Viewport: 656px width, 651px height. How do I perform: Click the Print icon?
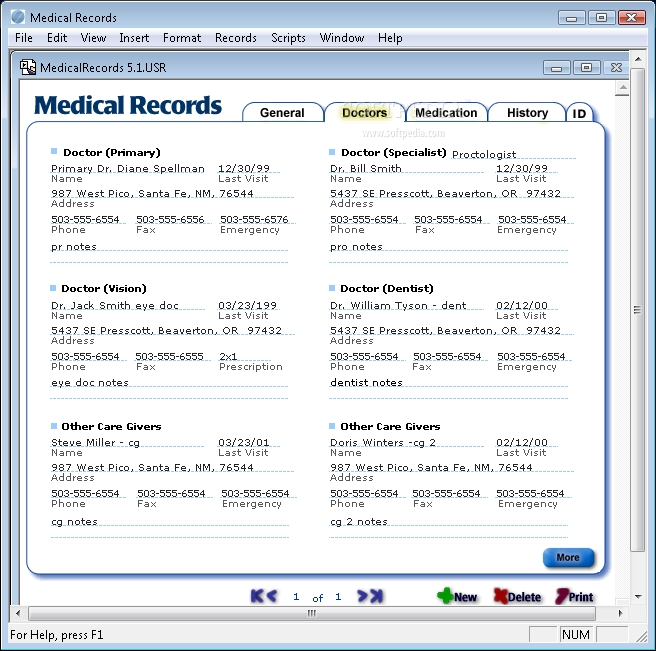(x=562, y=596)
